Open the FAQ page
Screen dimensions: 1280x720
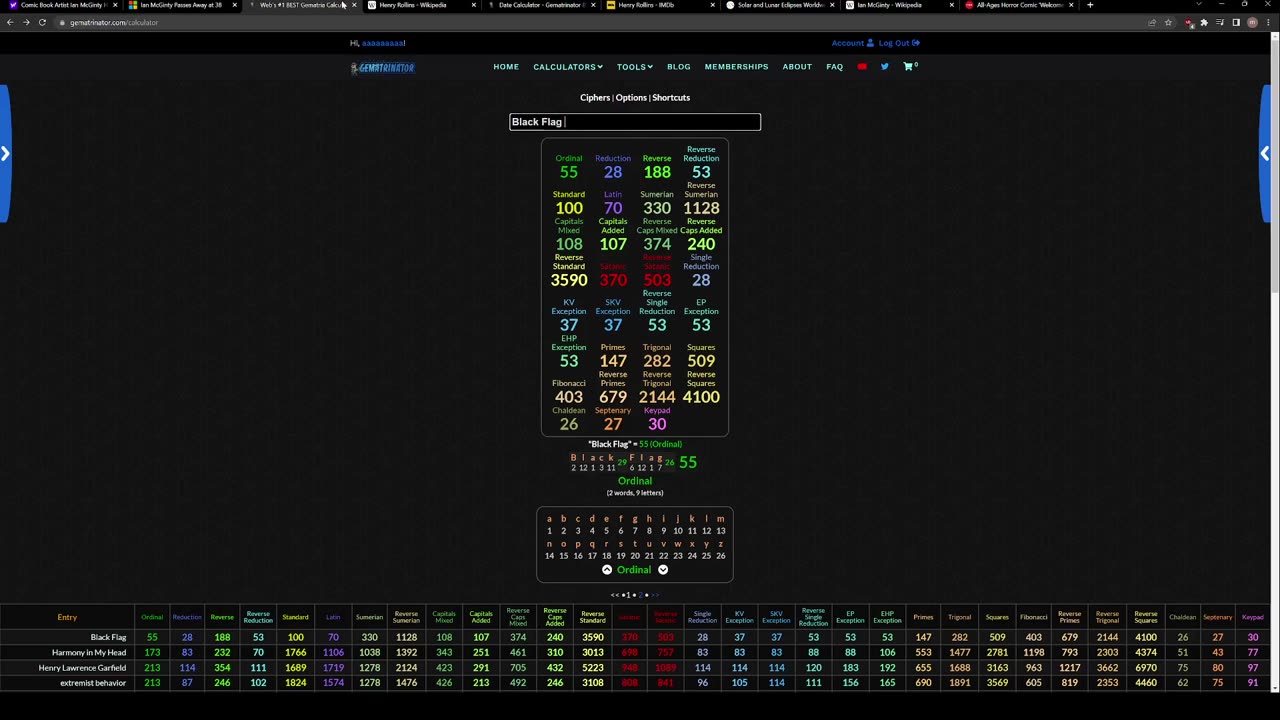pyautogui.click(x=835, y=67)
